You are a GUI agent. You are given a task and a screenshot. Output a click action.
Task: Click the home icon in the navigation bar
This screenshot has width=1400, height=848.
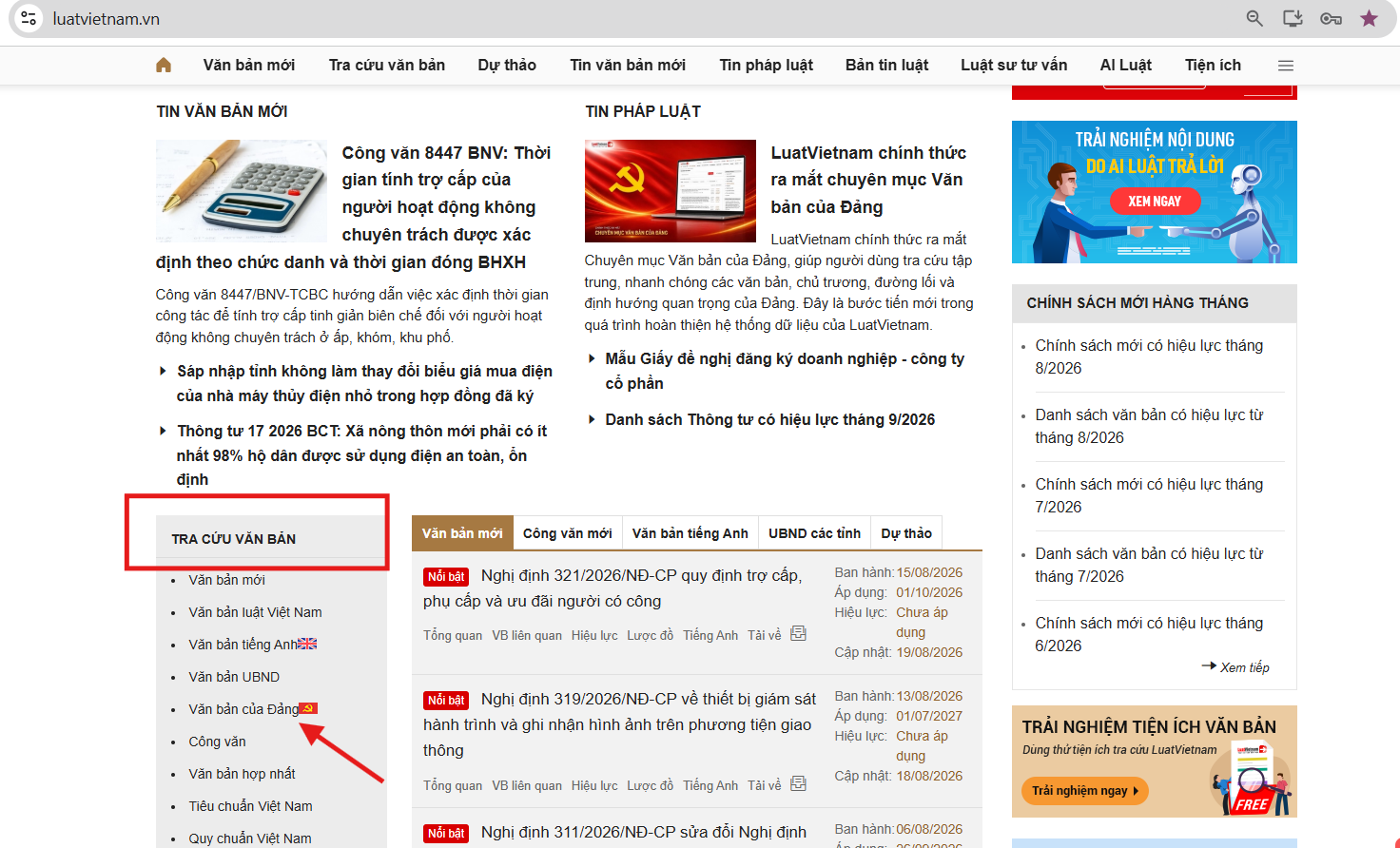(164, 65)
